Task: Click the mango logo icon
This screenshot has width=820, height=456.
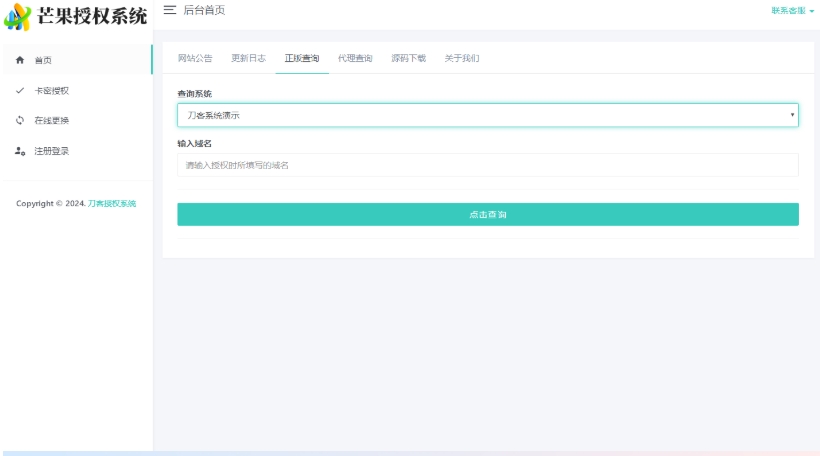Action: point(18,17)
